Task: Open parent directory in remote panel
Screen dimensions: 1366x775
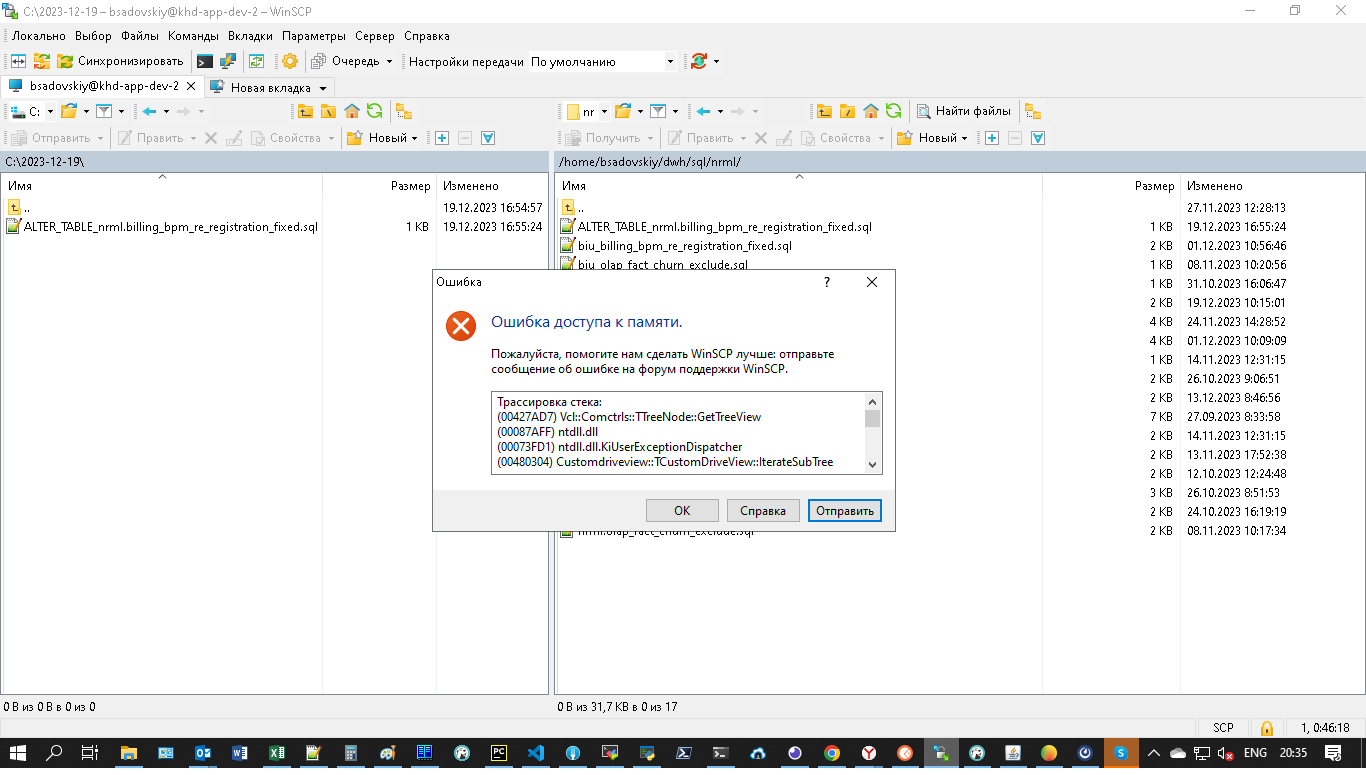Action: 824,110
